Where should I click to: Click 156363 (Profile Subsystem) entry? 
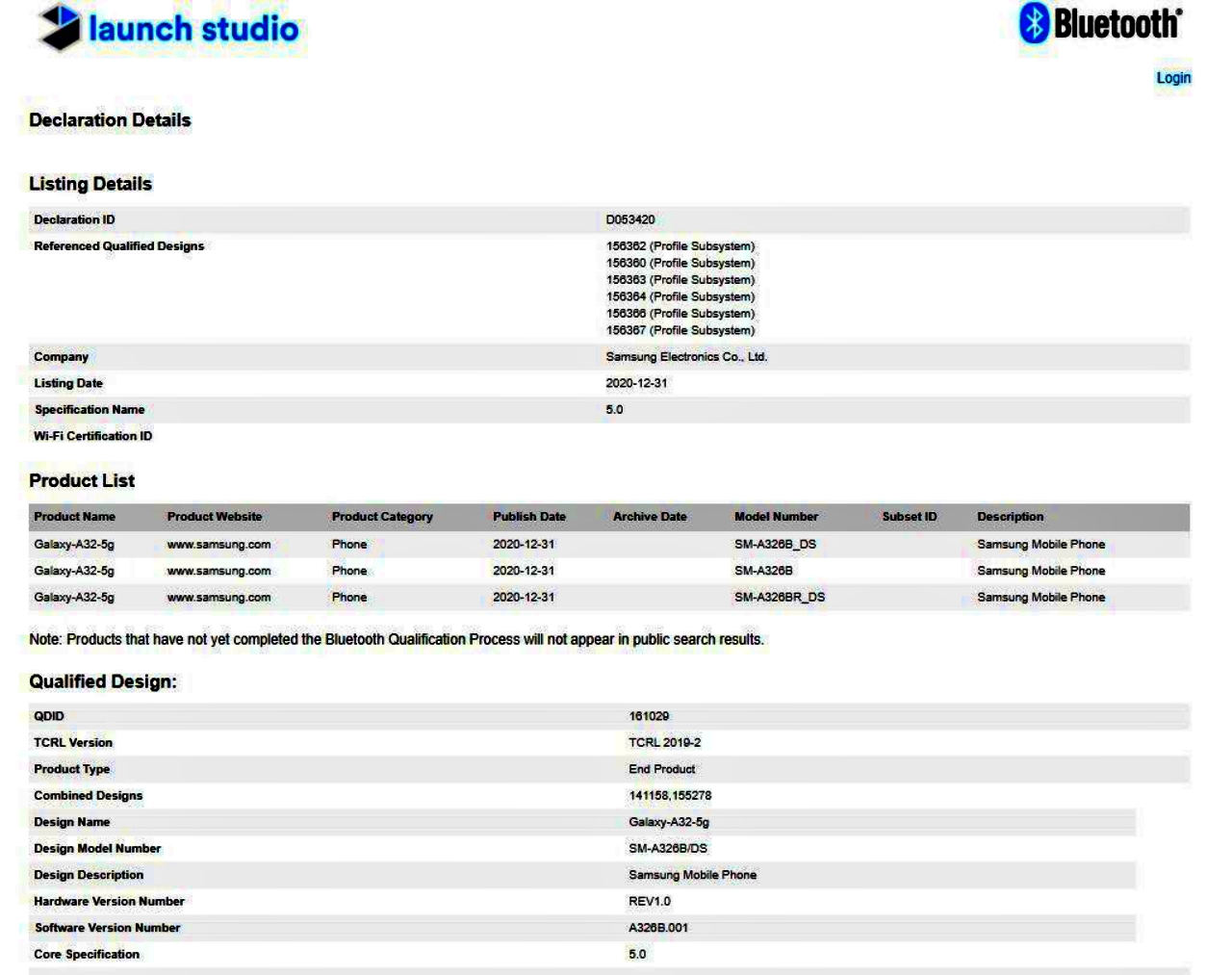coord(680,280)
